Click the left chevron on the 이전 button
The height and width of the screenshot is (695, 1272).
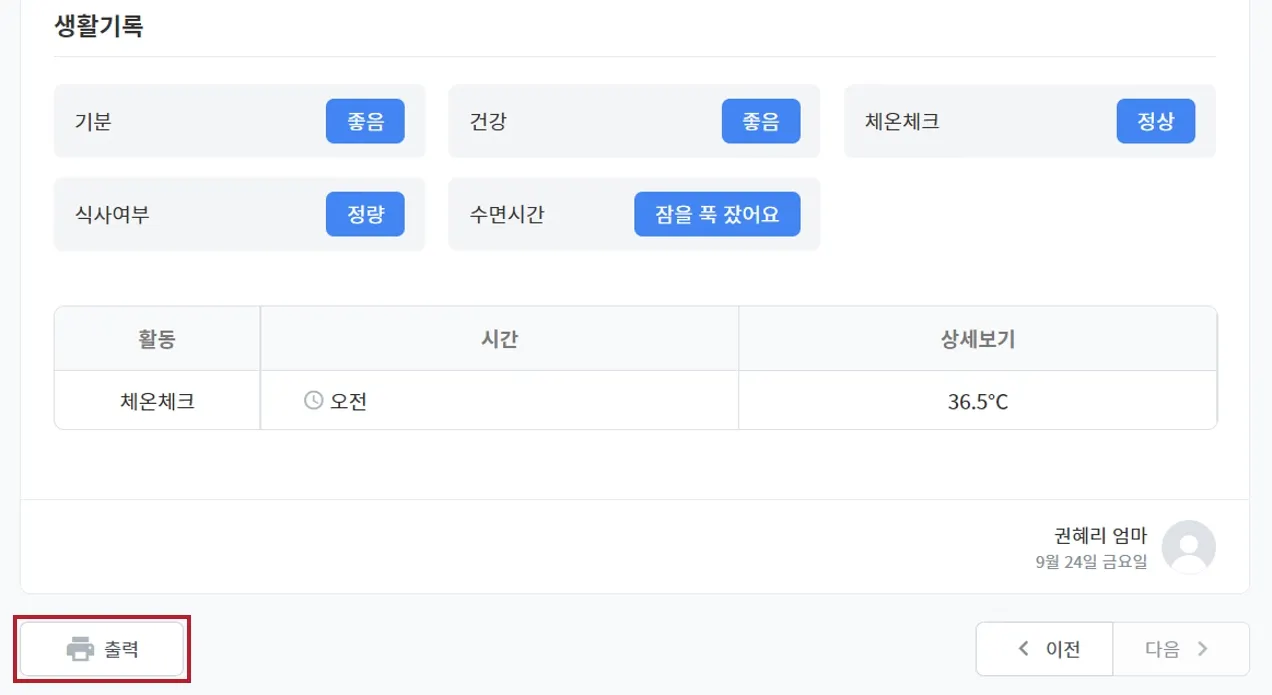1023,649
